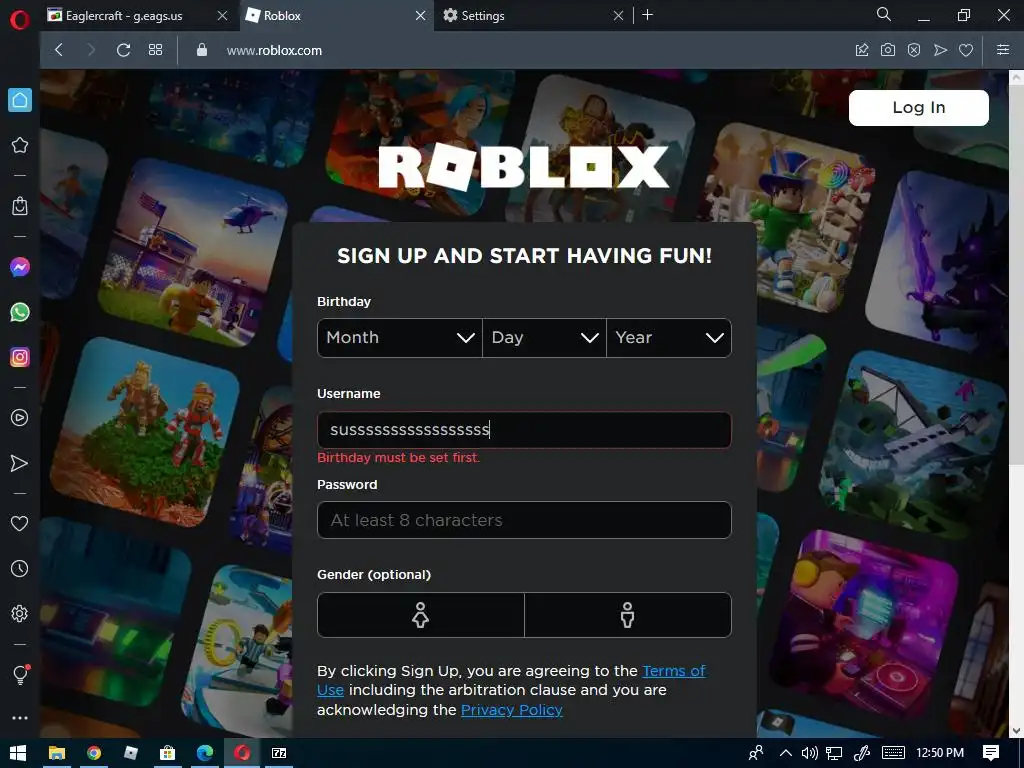Select the male gender option

(628, 615)
